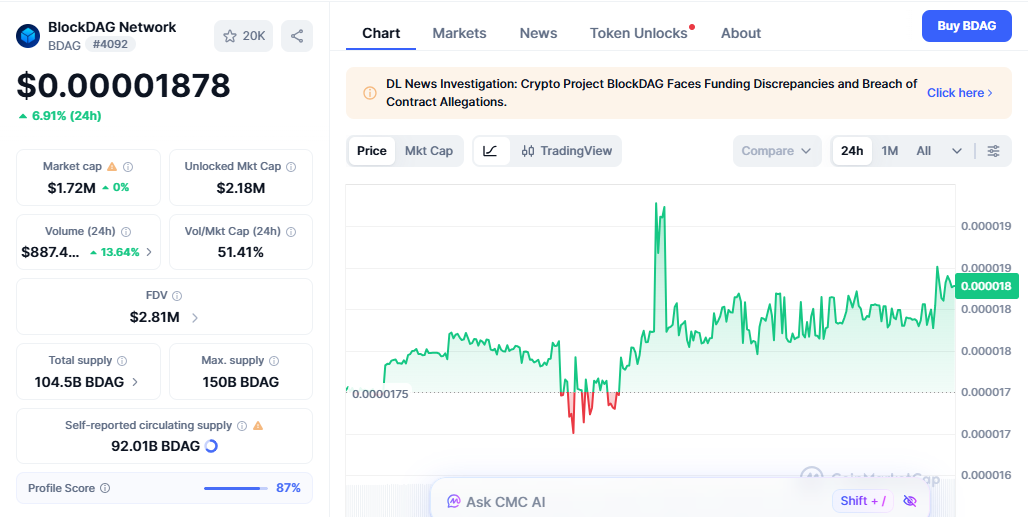Screen dimensions: 1028x517
Task: Click the DL News Investigation headline text
Action: click(652, 93)
